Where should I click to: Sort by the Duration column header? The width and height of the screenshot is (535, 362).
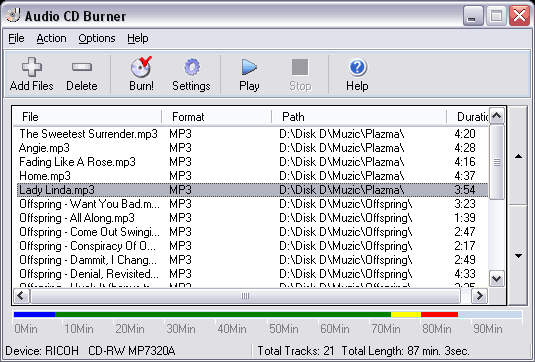coord(468,117)
